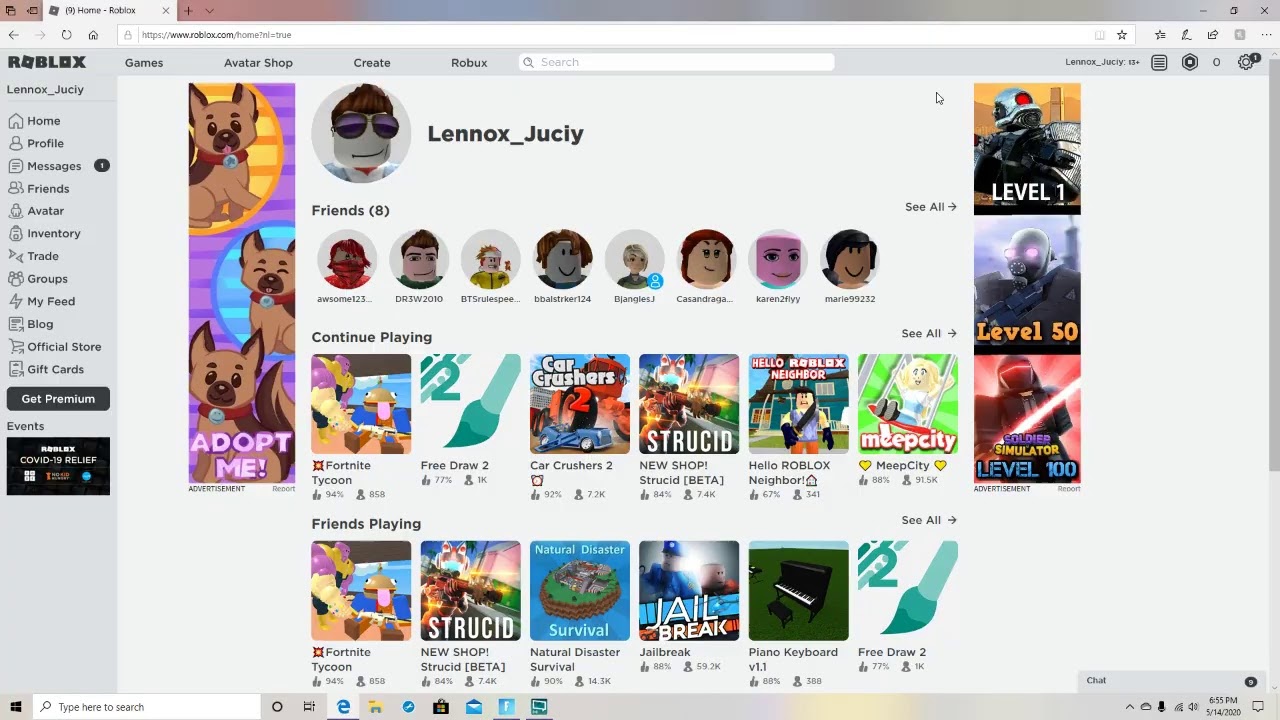
Task: Go to Friends in the sidebar
Action: [x=39, y=188]
